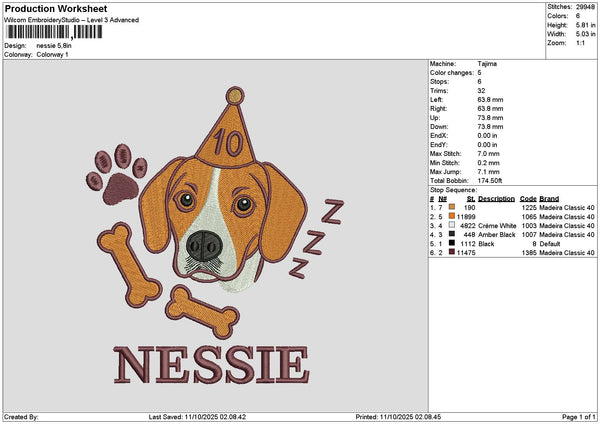Click the dark red 11475 swatch
The width and height of the screenshot is (600, 424).
click(x=453, y=252)
